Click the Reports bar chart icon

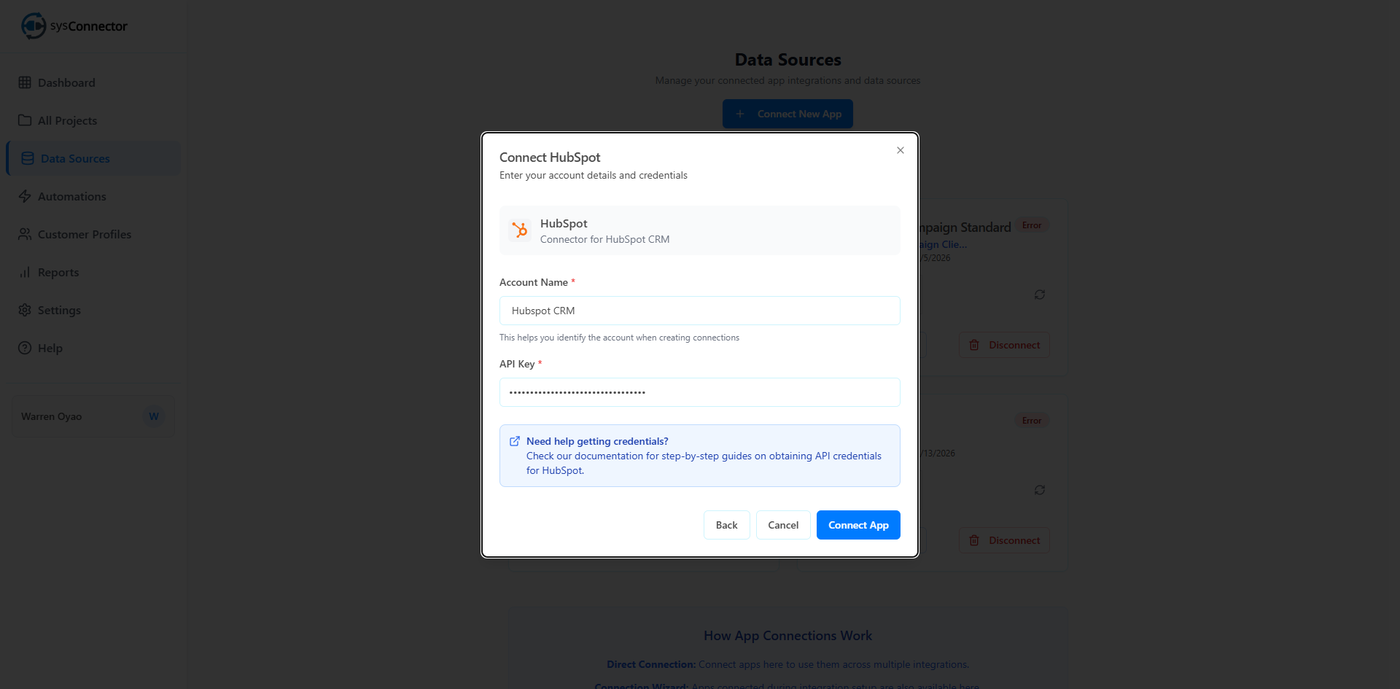[25, 273]
